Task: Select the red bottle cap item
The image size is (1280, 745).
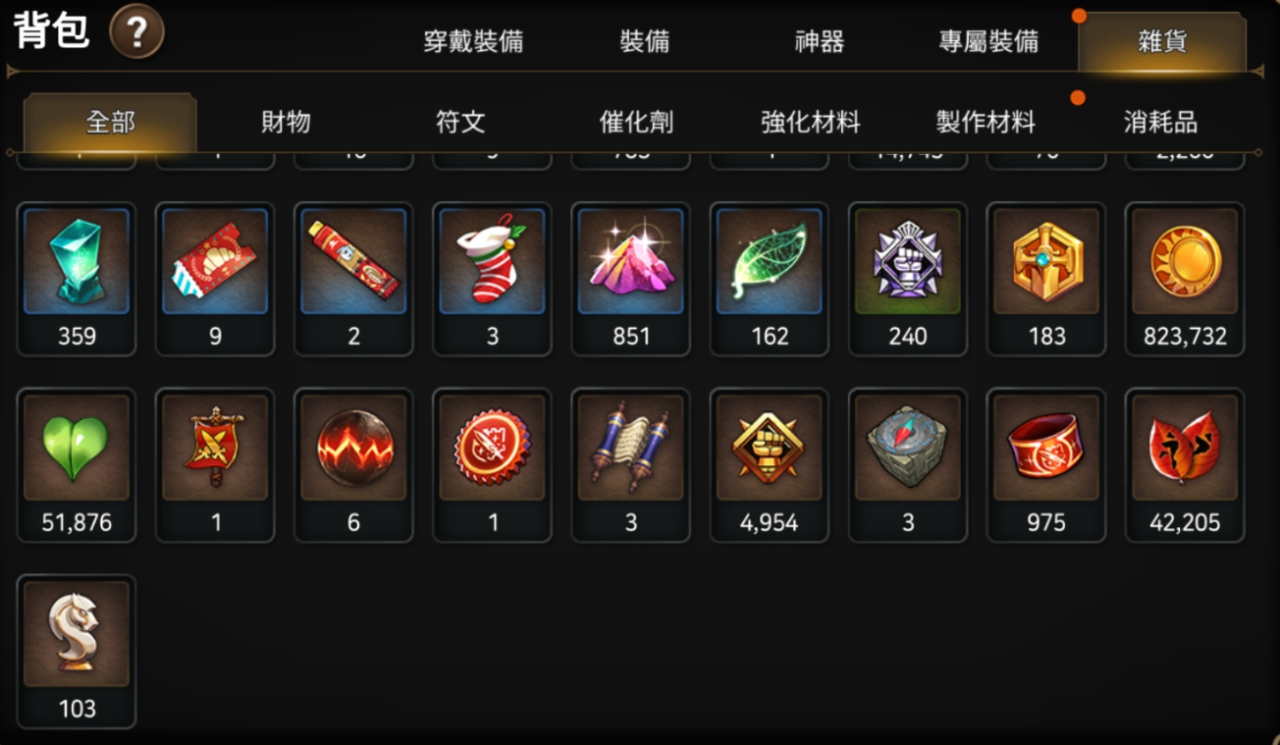Action: pyautogui.click(x=492, y=465)
